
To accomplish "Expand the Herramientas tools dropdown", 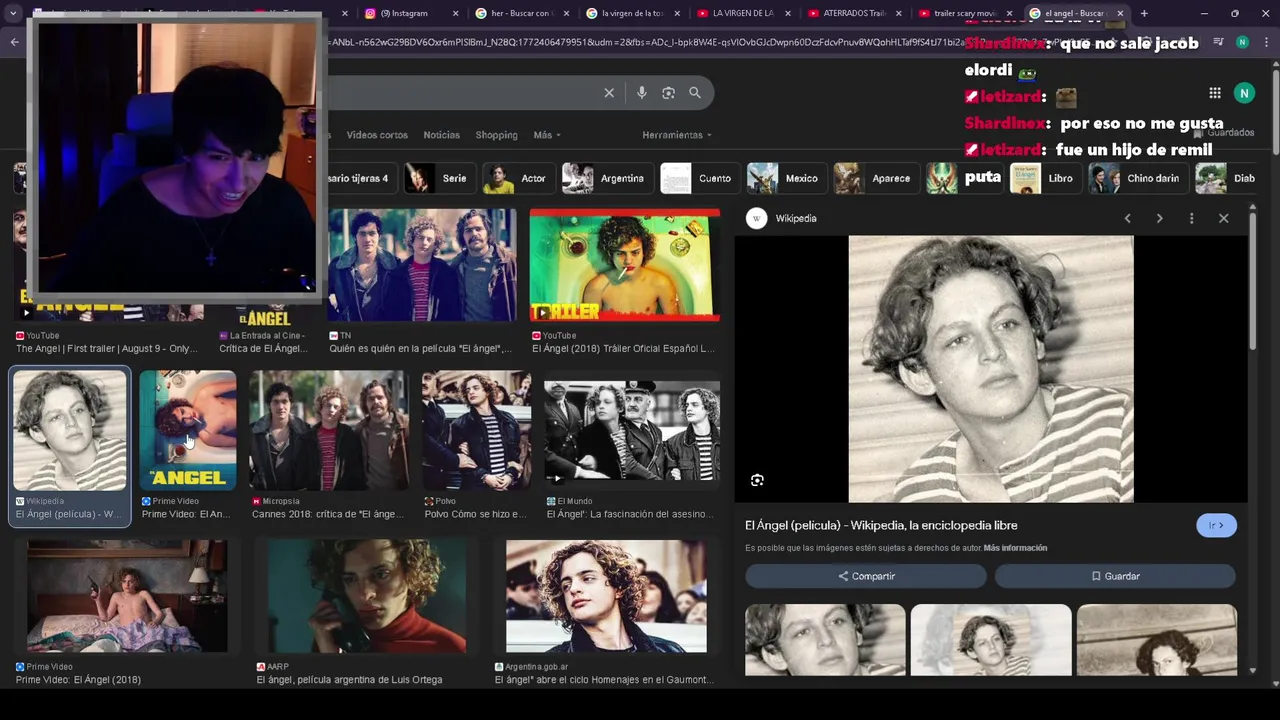I will point(677,135).
